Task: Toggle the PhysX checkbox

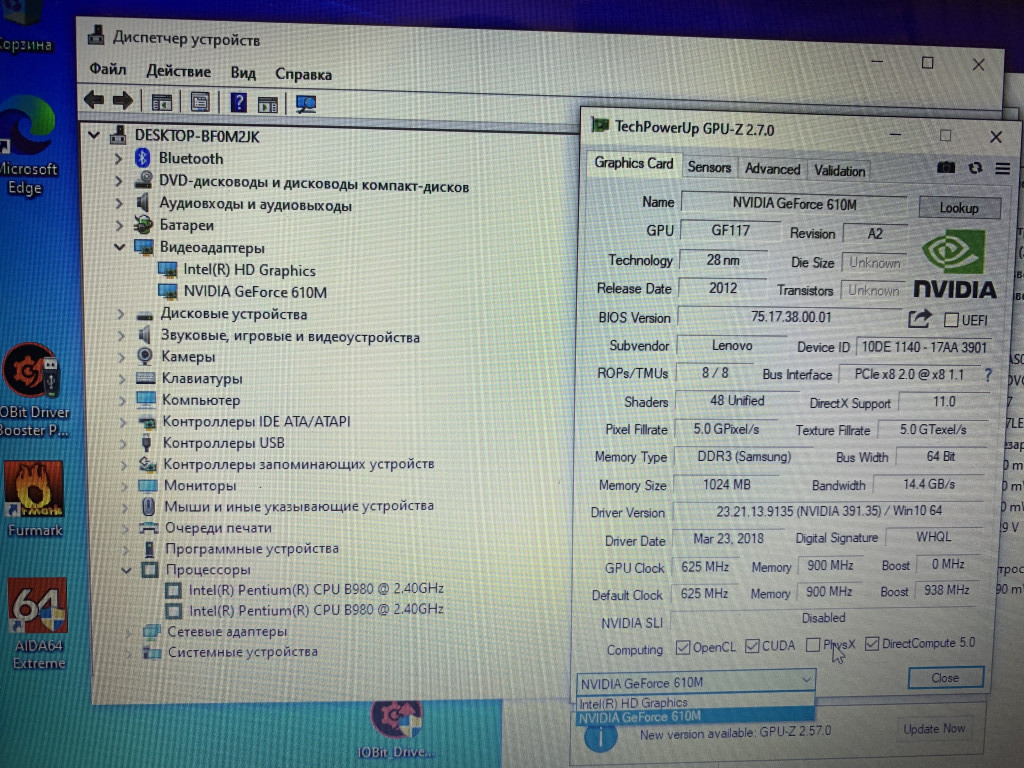Action: coord(813,645)
